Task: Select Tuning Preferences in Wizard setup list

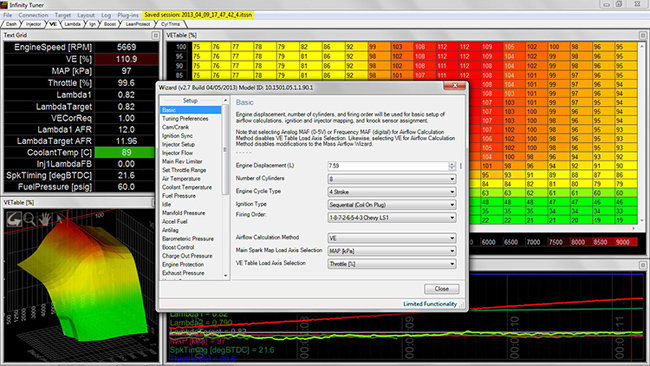Action: 185,119
